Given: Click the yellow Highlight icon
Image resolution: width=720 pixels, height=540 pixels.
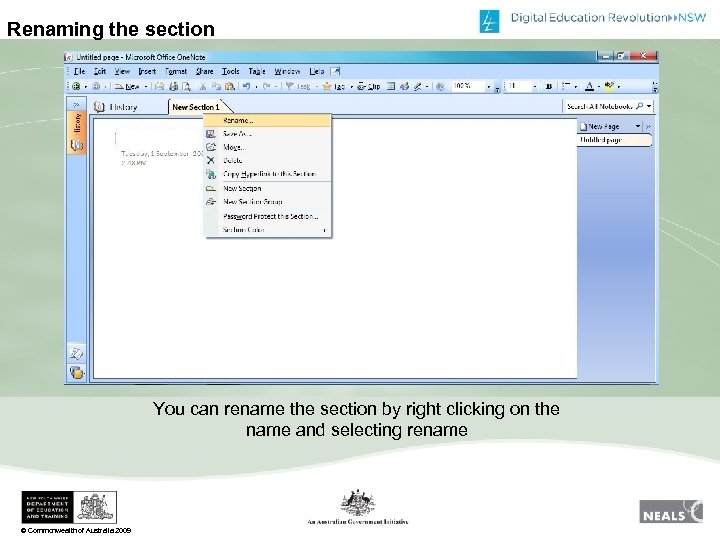Looking at the screenshot, I should [609, 86].
